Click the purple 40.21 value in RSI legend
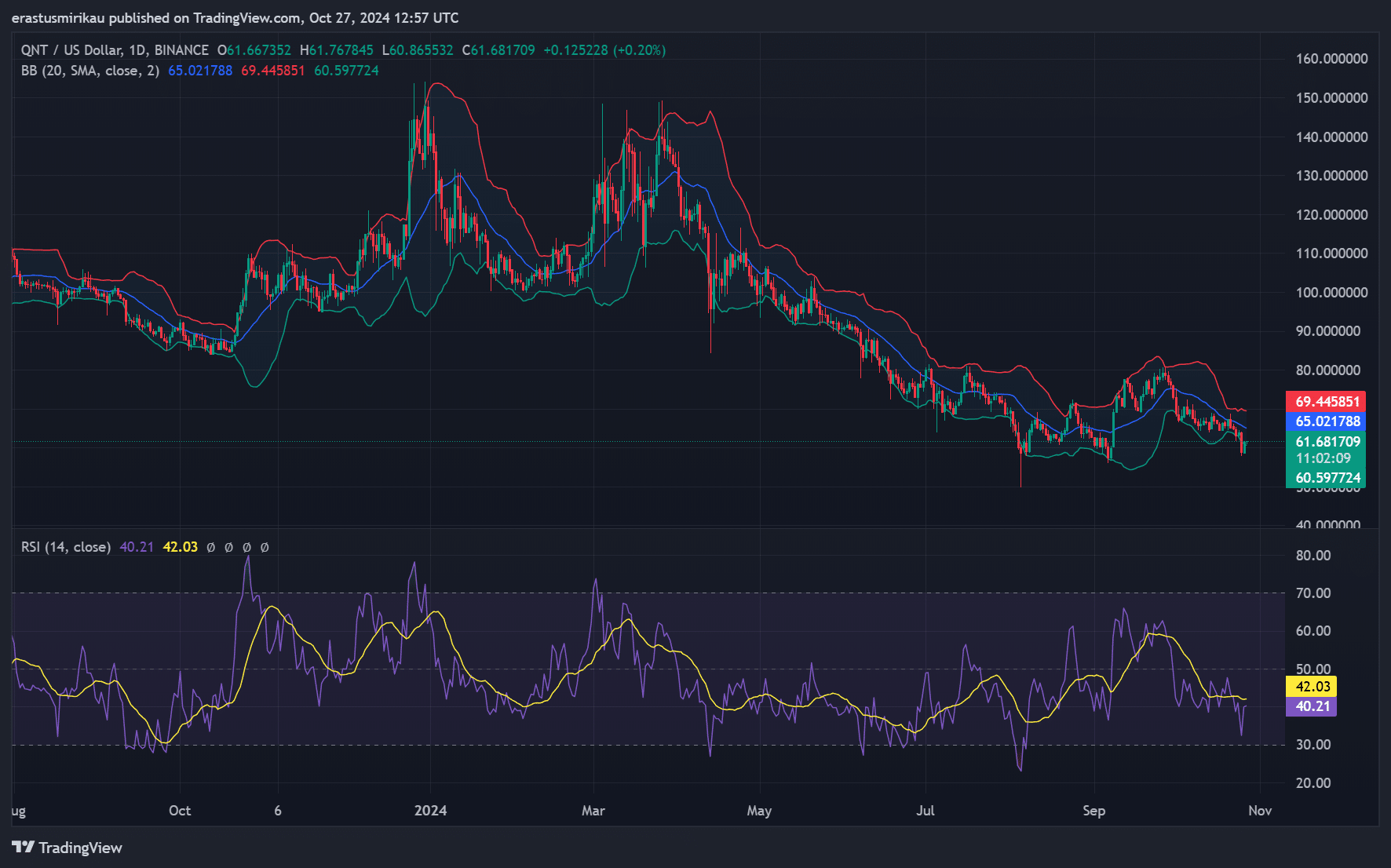The width and height of the screenshot is (1391, 868). coord(137,547)
